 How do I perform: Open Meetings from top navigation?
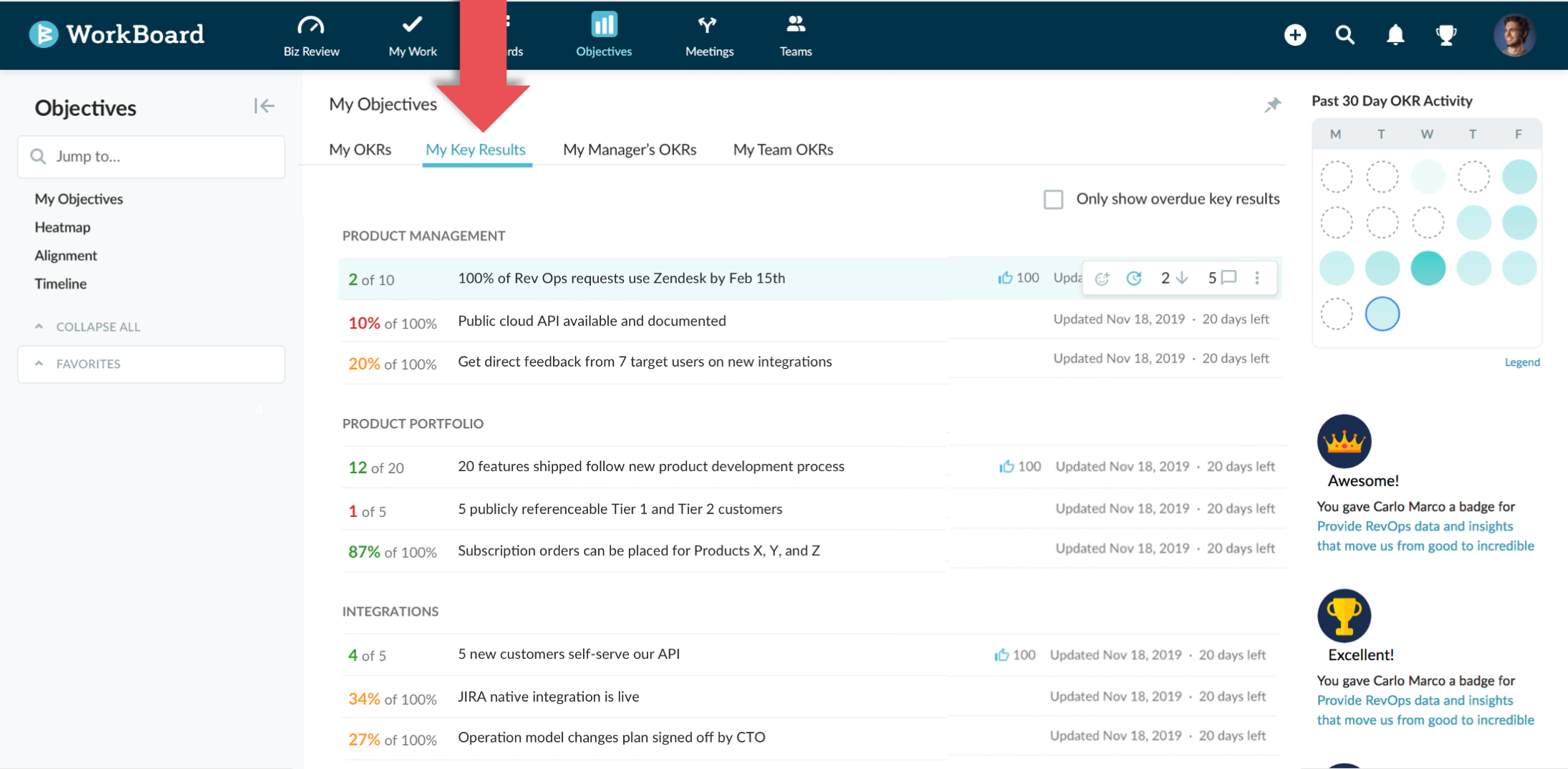point(709,36)
